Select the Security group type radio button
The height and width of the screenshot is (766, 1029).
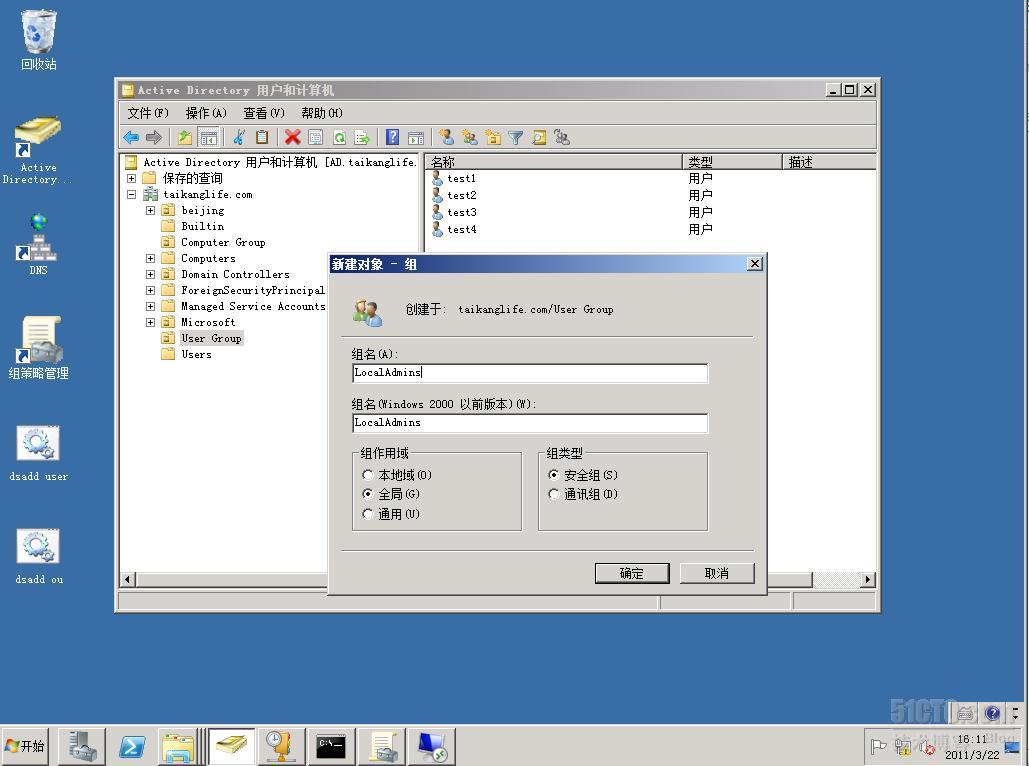click(x=554, y=475)
